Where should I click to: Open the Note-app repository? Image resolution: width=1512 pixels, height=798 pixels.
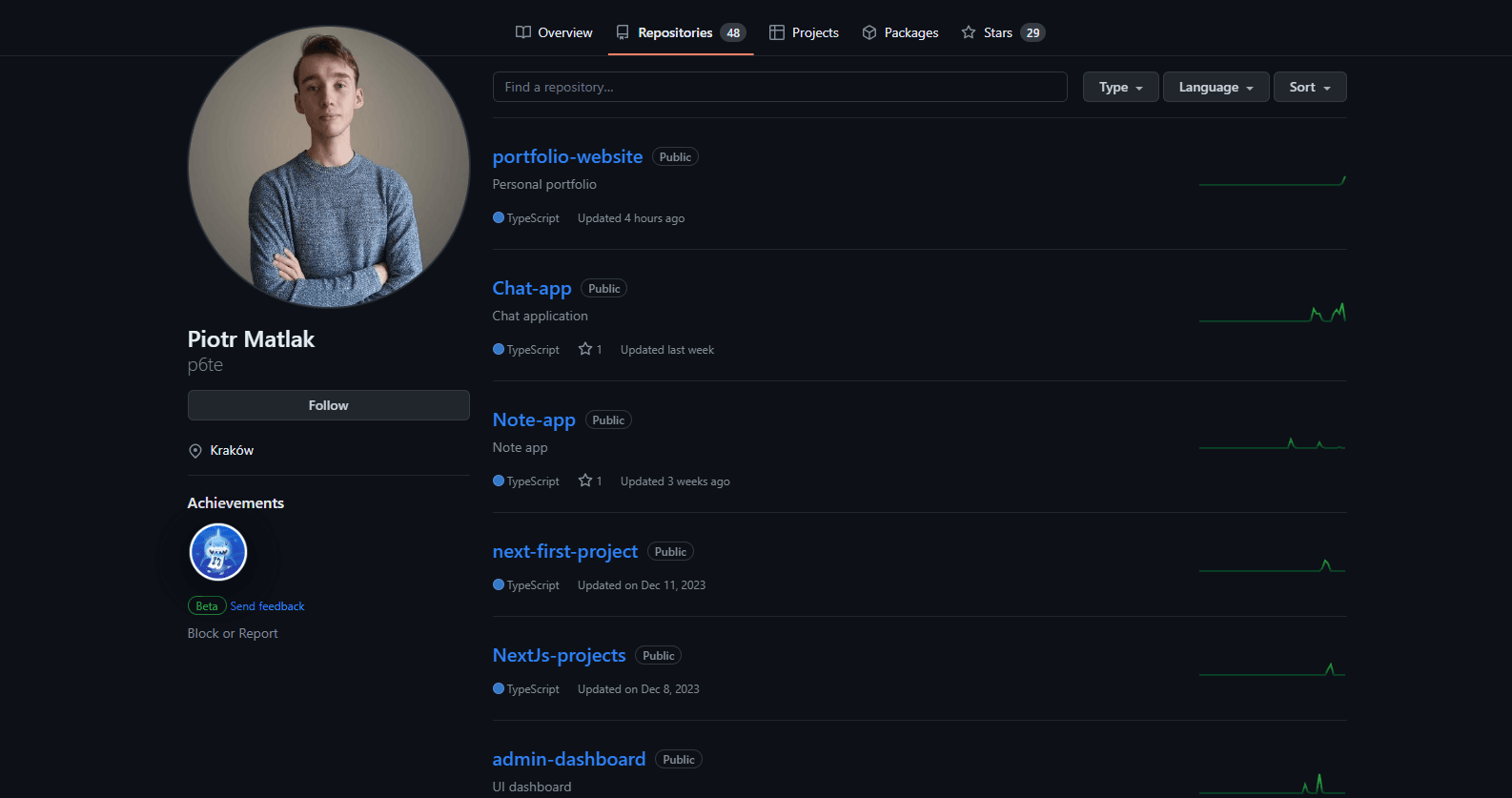(x=534, y=419)
